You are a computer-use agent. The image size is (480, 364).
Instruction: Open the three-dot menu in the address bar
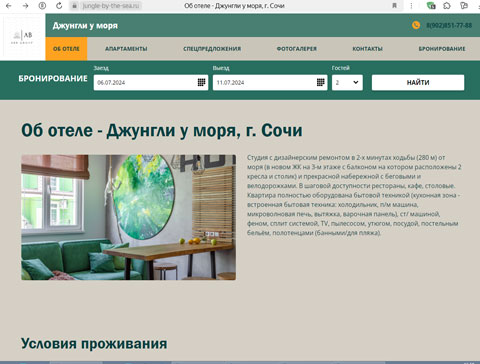tap(411, 6)
